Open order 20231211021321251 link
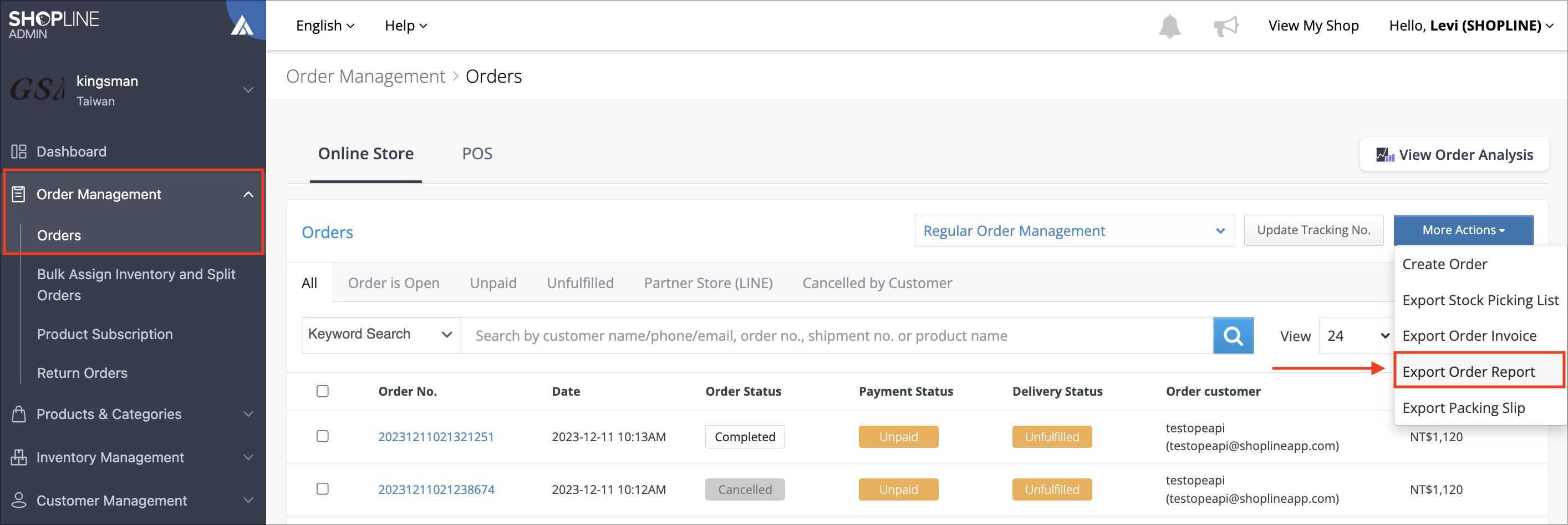Image resolution: width=1568 pixels, height=525 pixels. click(436, 437)
